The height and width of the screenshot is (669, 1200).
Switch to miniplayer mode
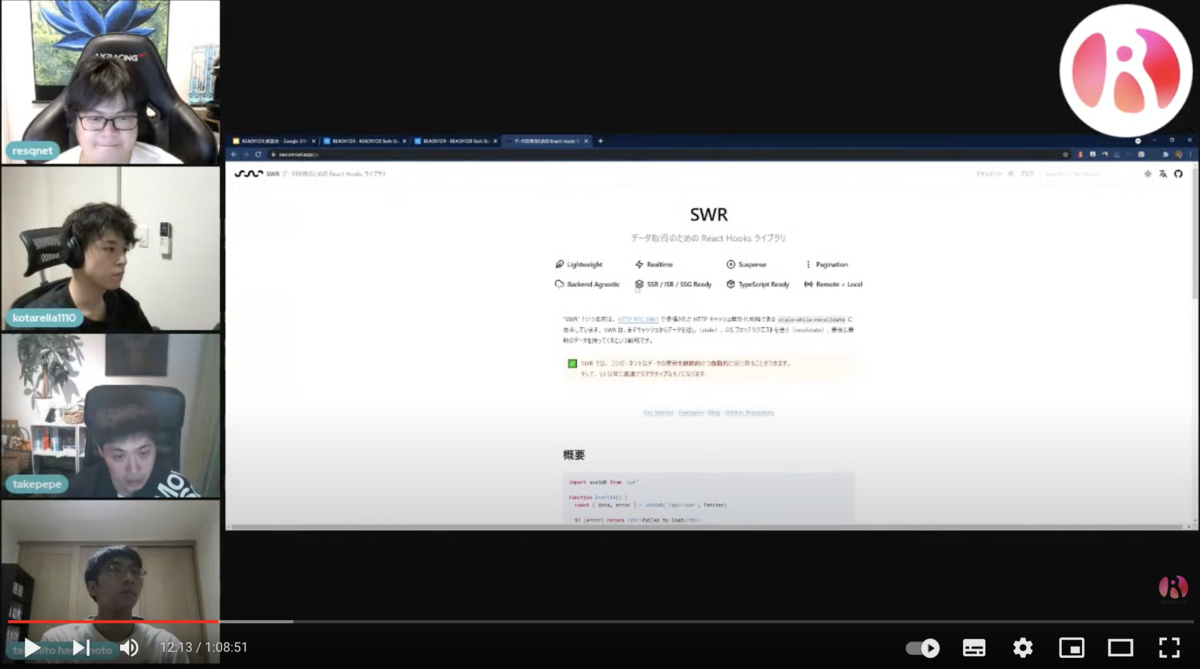[x=1071, y=648]
